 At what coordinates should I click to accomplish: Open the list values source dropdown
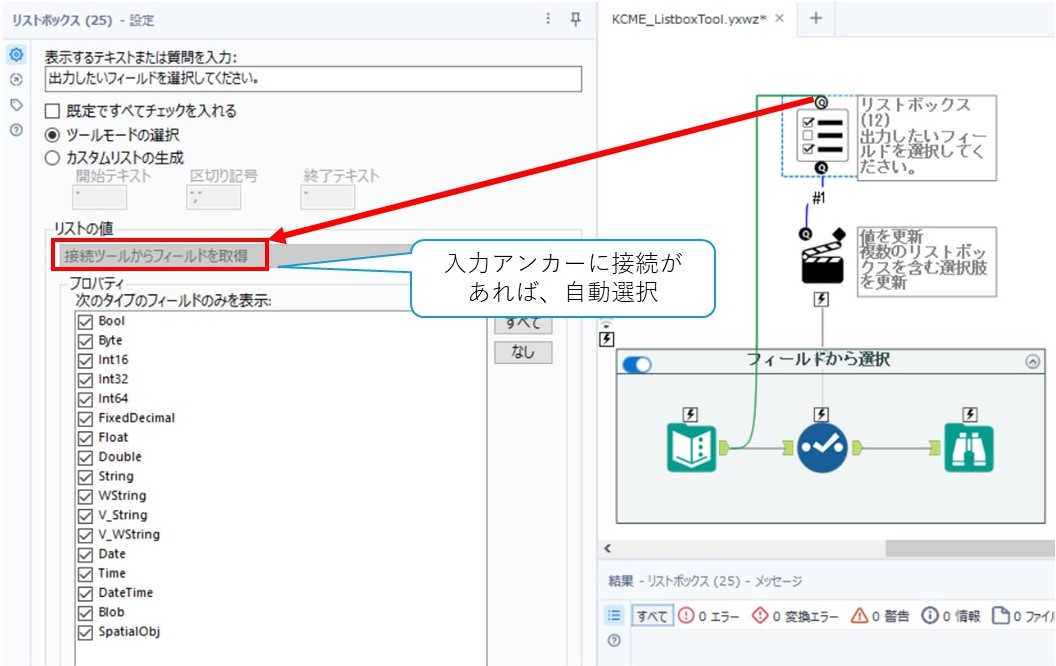160,256
